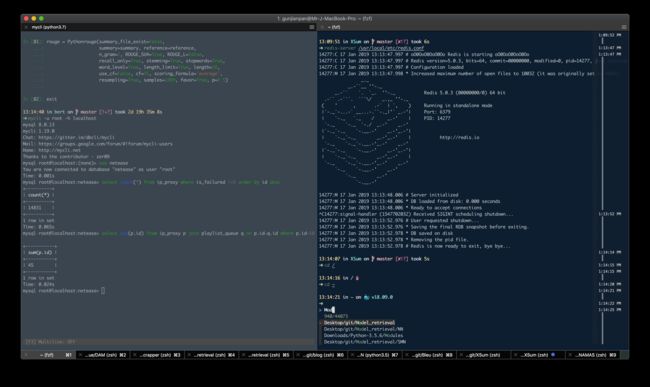Image resolution: width=650 pixels, height=387 pixels.
Task: Switch to the '...ue/DAM (zsh)' ⌘2 tab
Action: (x=104, y=355)
